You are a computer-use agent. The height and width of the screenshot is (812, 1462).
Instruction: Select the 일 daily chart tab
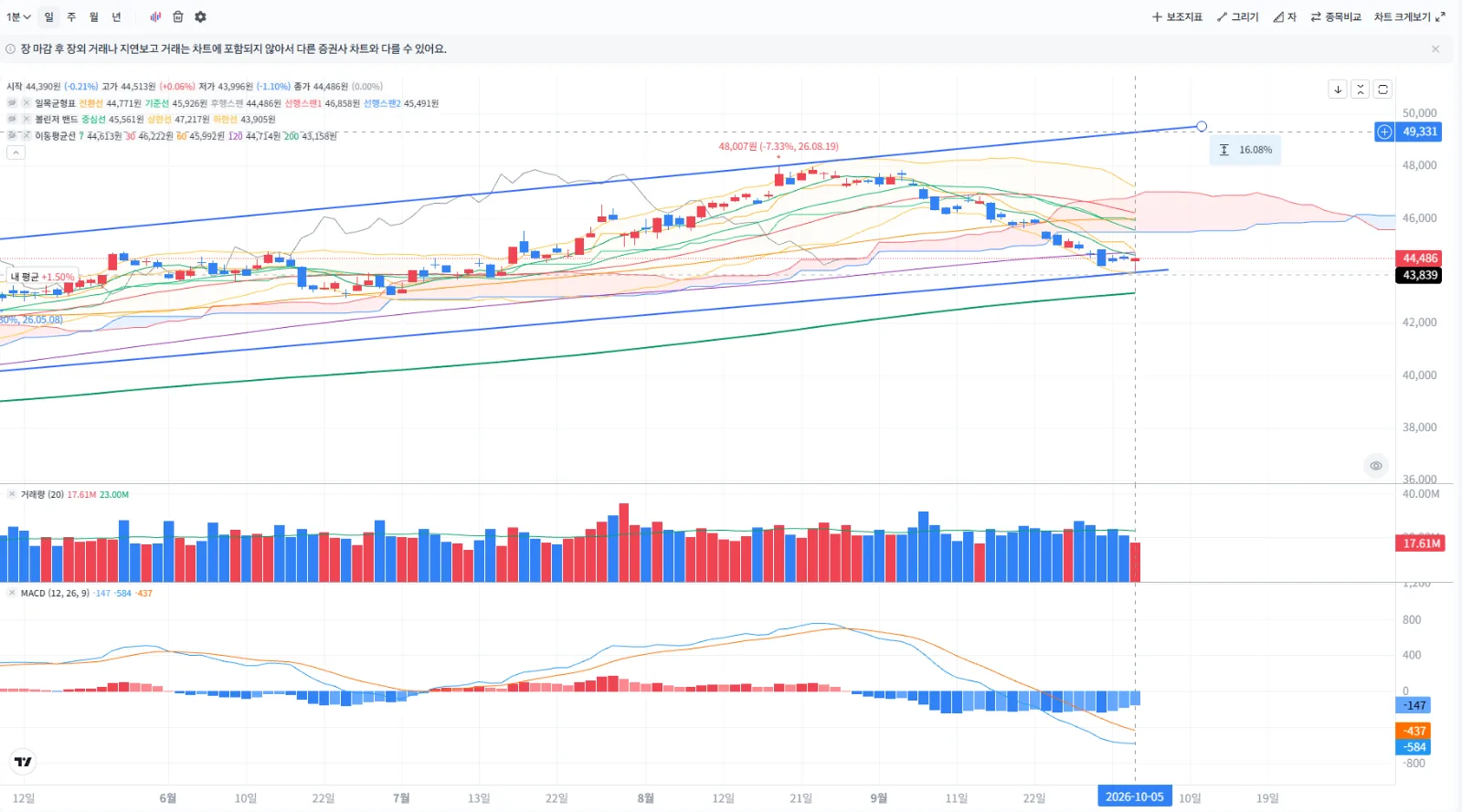click(x=49, y=16)
